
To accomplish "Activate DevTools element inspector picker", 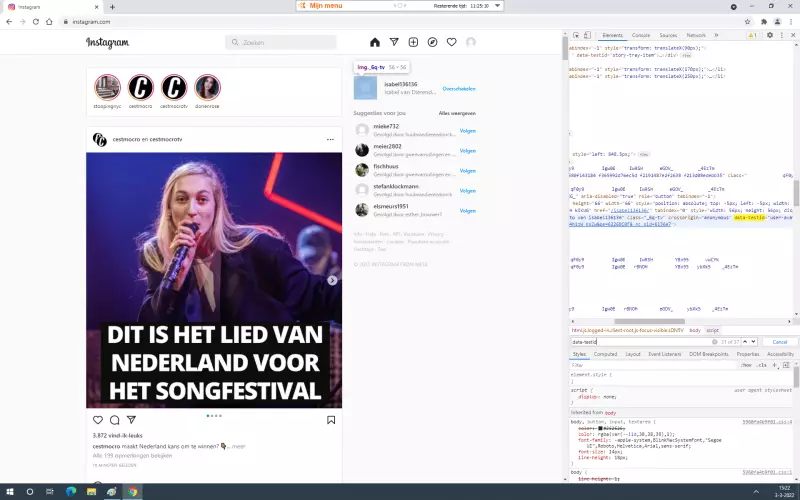I will [576, 35].
